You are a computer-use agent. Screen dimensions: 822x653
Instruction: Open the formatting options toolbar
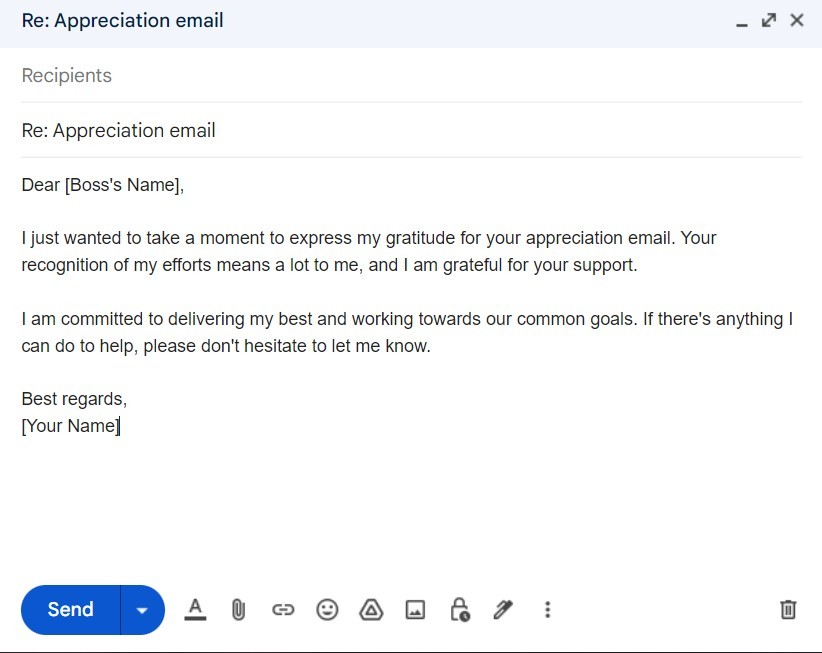[195, 609]
